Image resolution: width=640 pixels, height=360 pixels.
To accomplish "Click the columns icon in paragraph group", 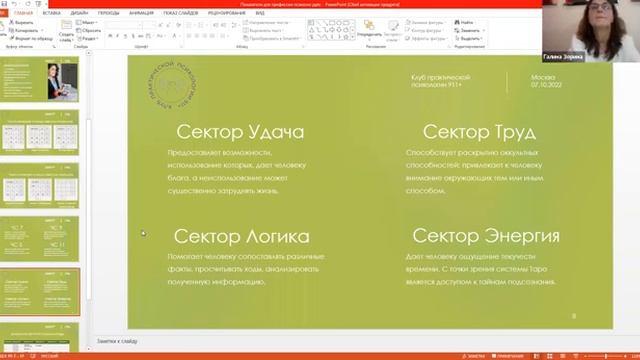I will (x=223, y=36).
